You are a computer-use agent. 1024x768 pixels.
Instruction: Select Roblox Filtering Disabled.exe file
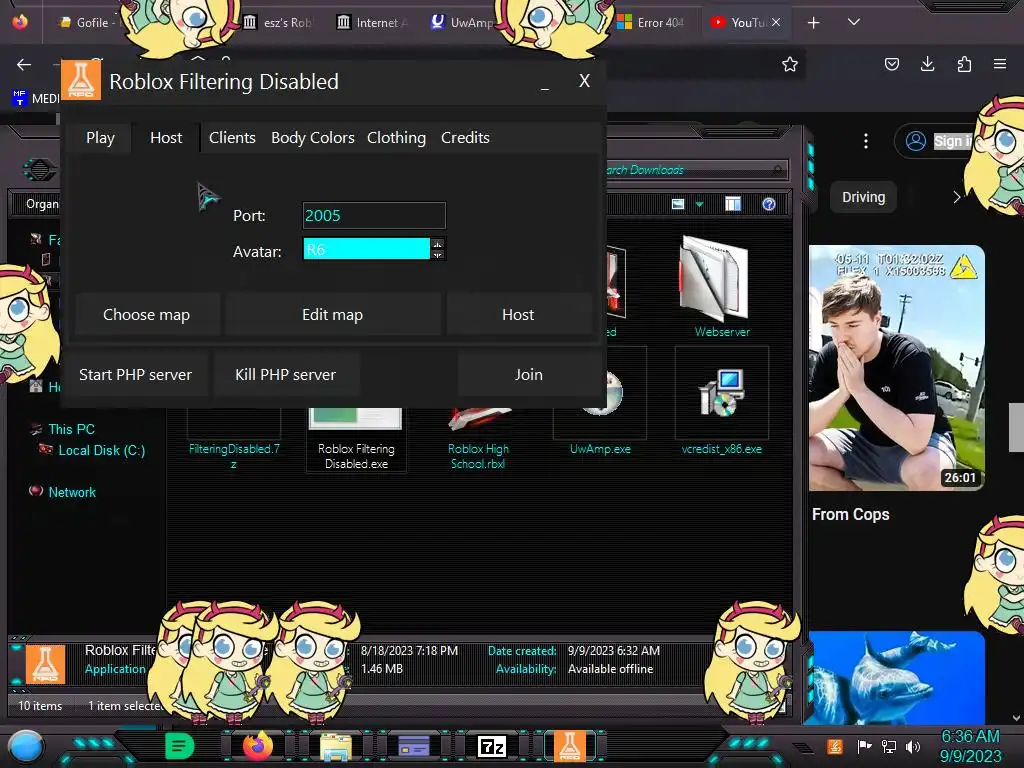[x=356, y=439]
